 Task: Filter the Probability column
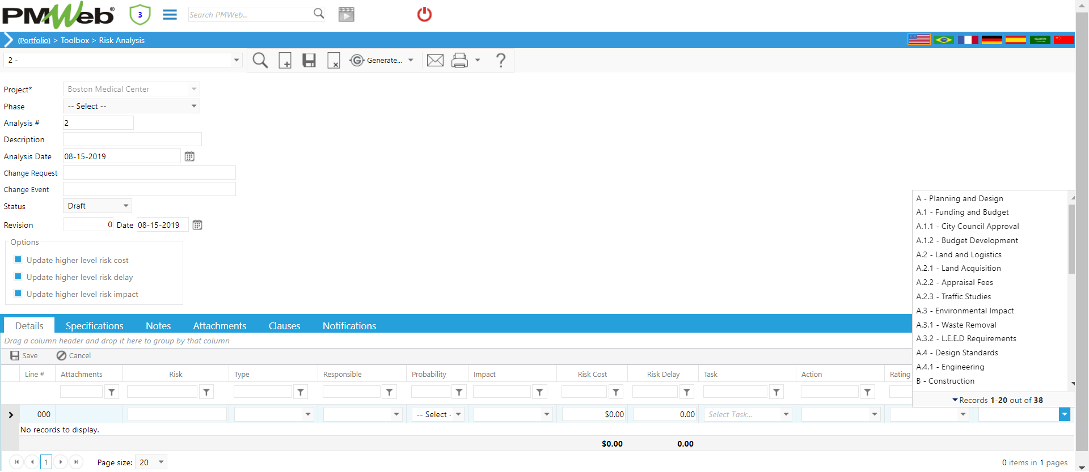pyautogui.click(x=459, y=392)
